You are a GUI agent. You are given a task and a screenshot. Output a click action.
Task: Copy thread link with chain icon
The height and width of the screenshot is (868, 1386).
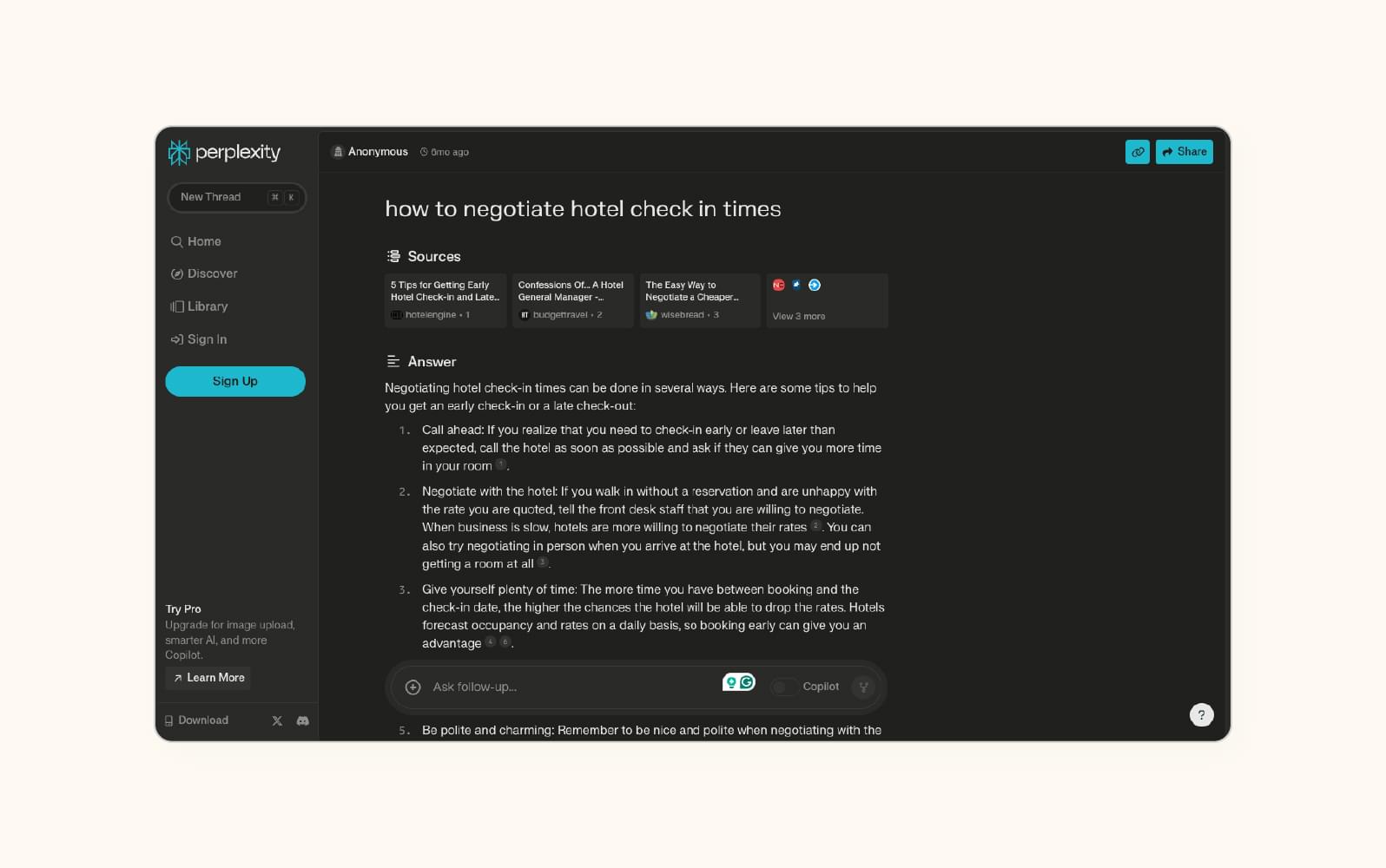(x=1138, y=152)
